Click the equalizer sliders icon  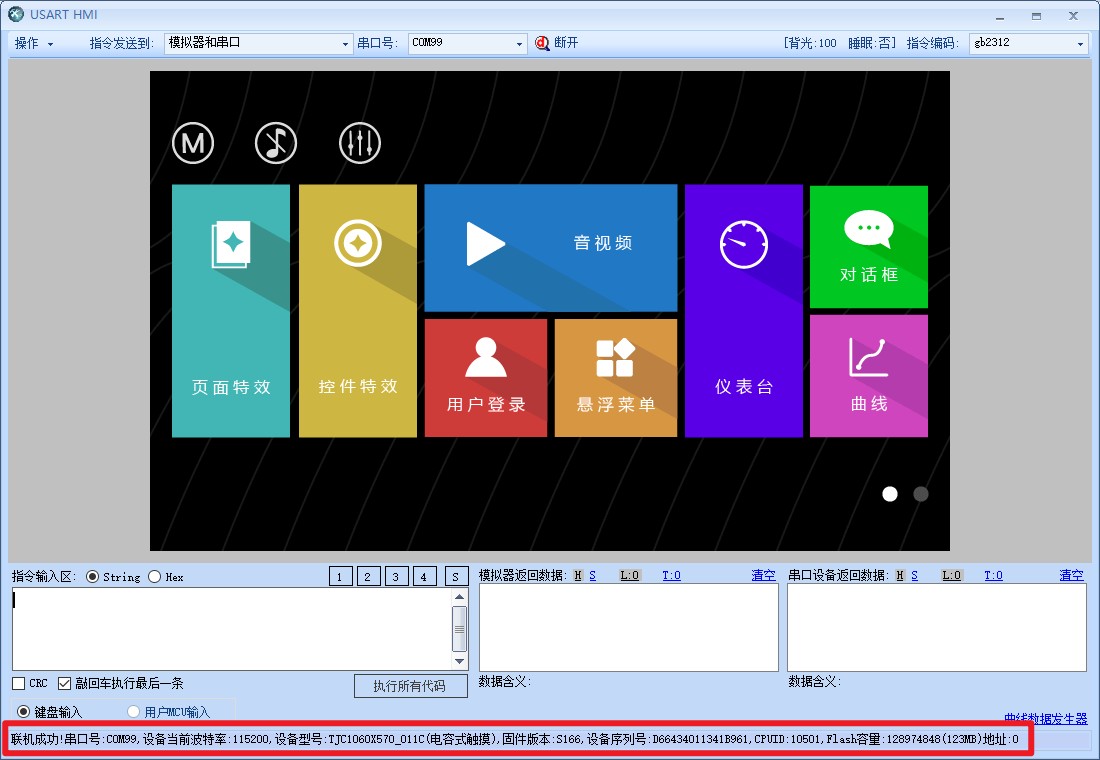[x=359, y=144]
